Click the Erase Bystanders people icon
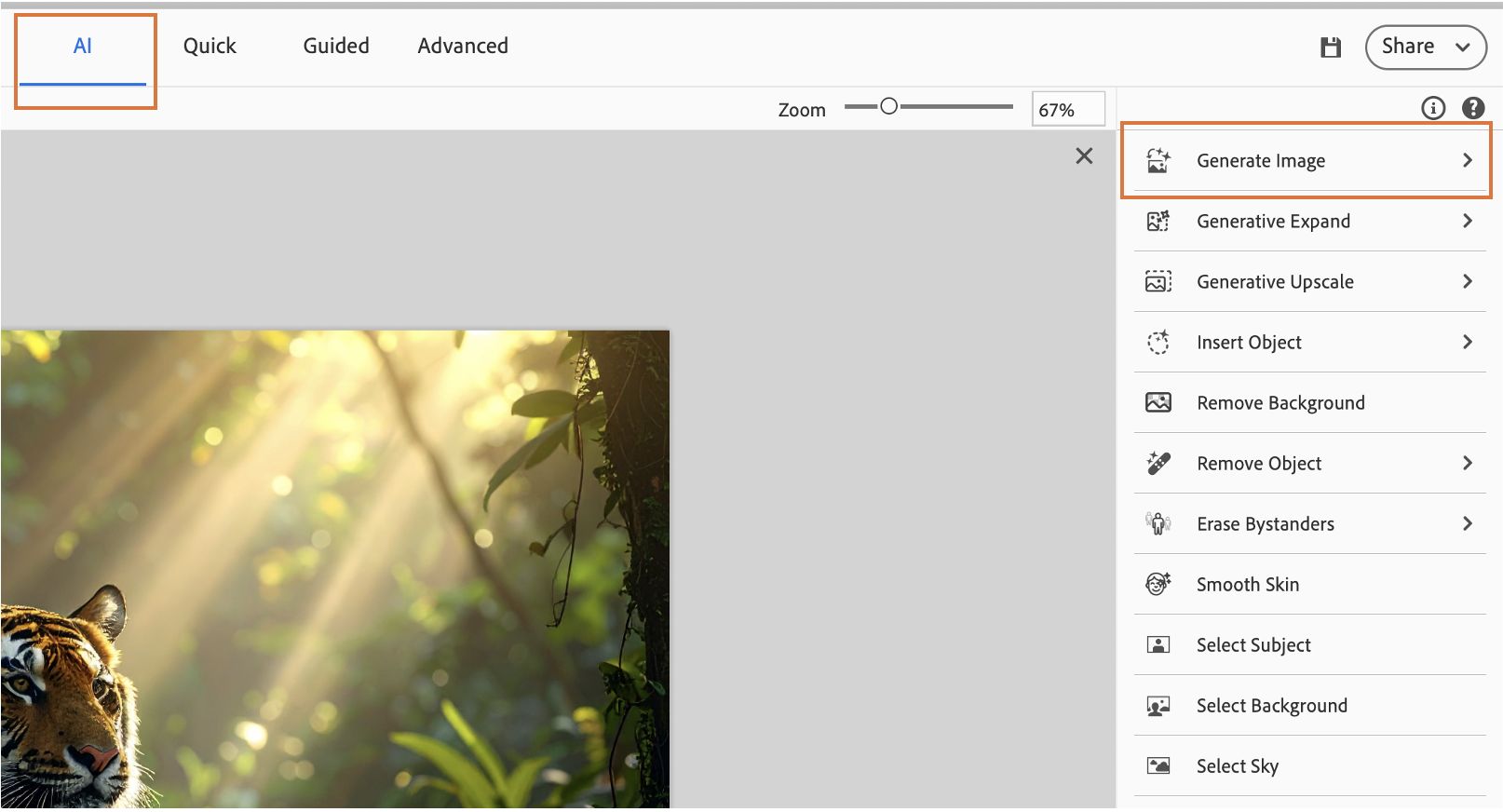 1158,523
